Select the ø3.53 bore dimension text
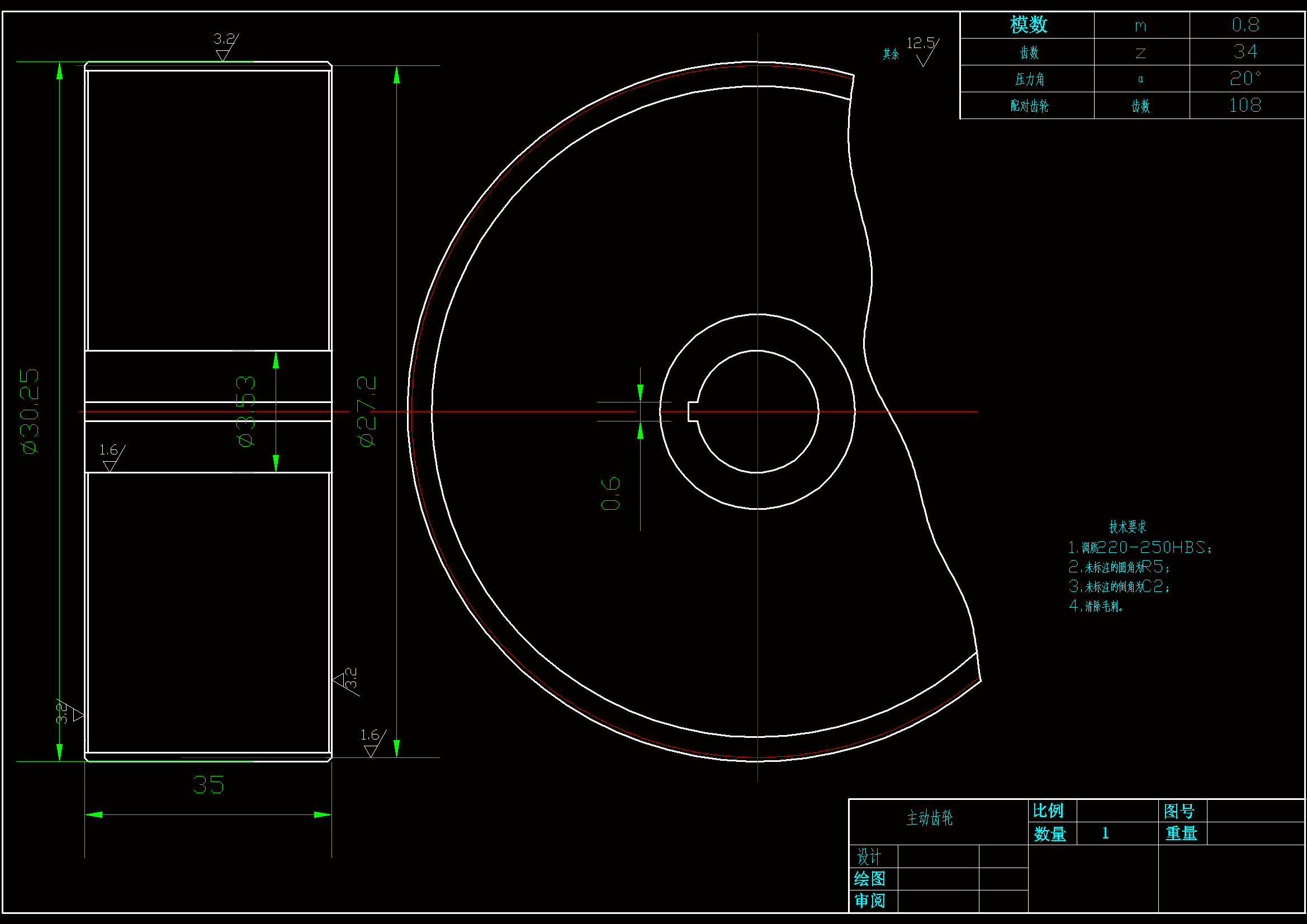The image size is (1307, 924). coord(246,411)
